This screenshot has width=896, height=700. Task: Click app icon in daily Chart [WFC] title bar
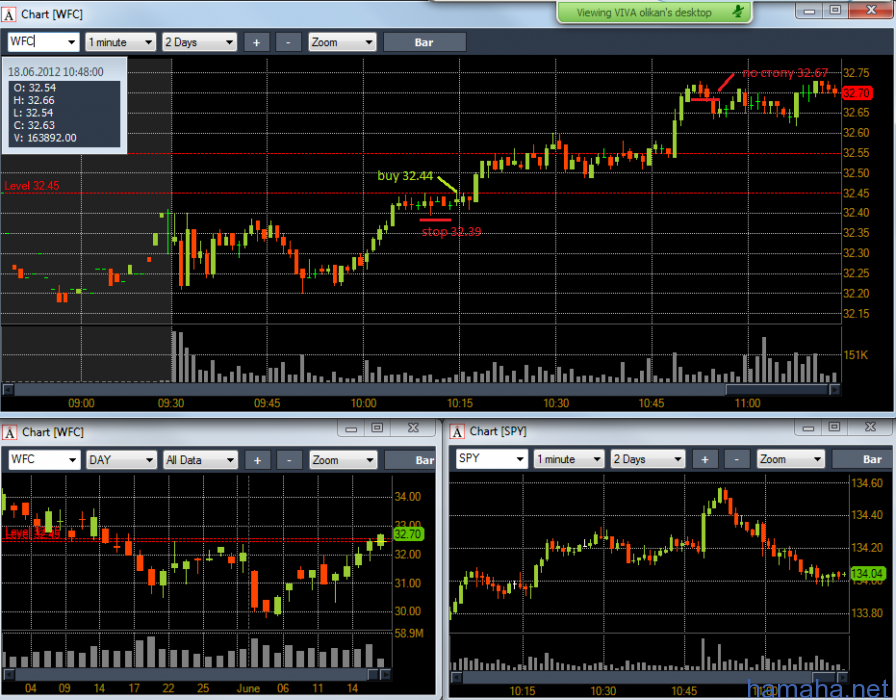9,433
